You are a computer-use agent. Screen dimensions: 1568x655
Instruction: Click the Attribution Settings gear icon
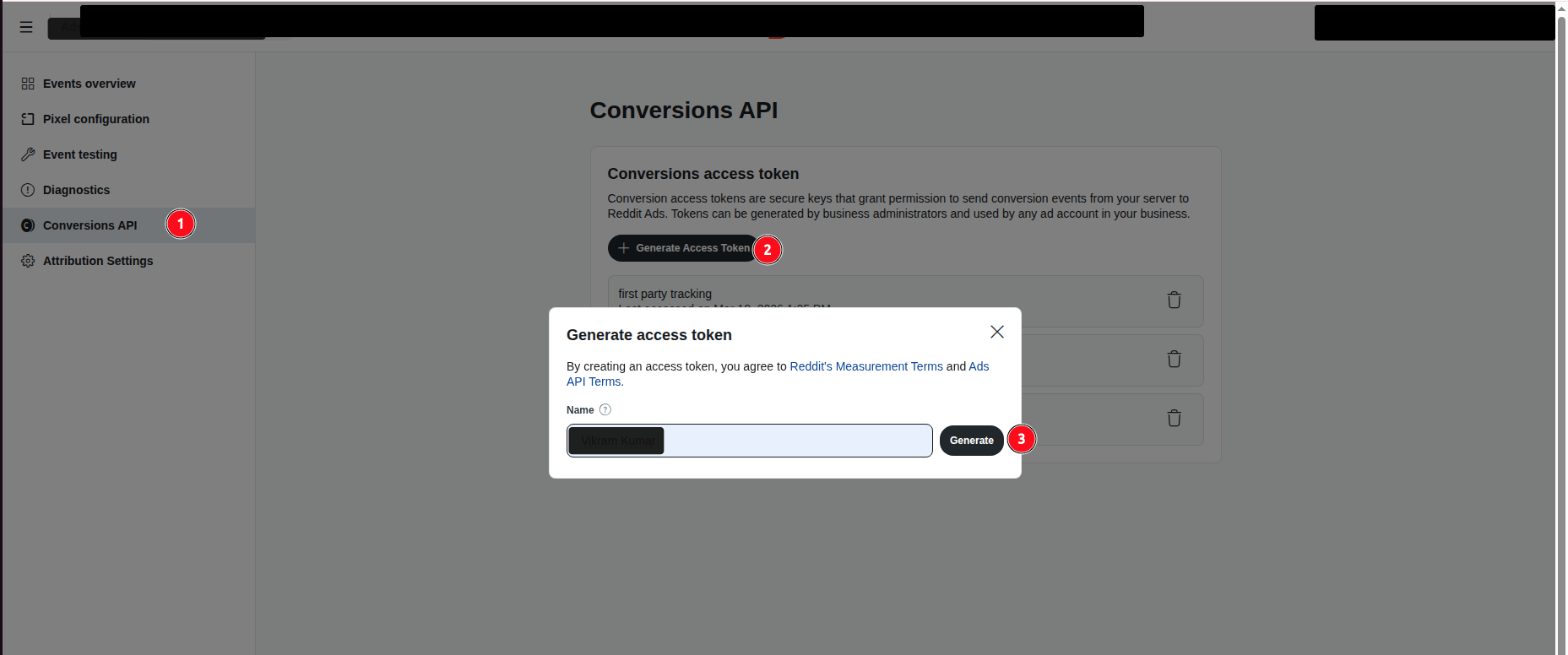(28, 261)
